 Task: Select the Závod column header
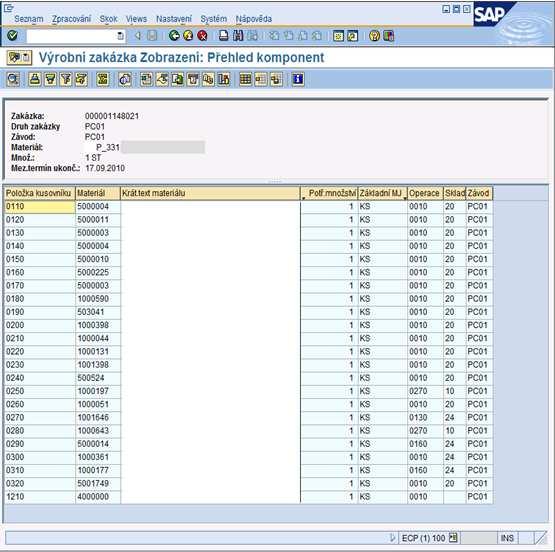[479, 193]
